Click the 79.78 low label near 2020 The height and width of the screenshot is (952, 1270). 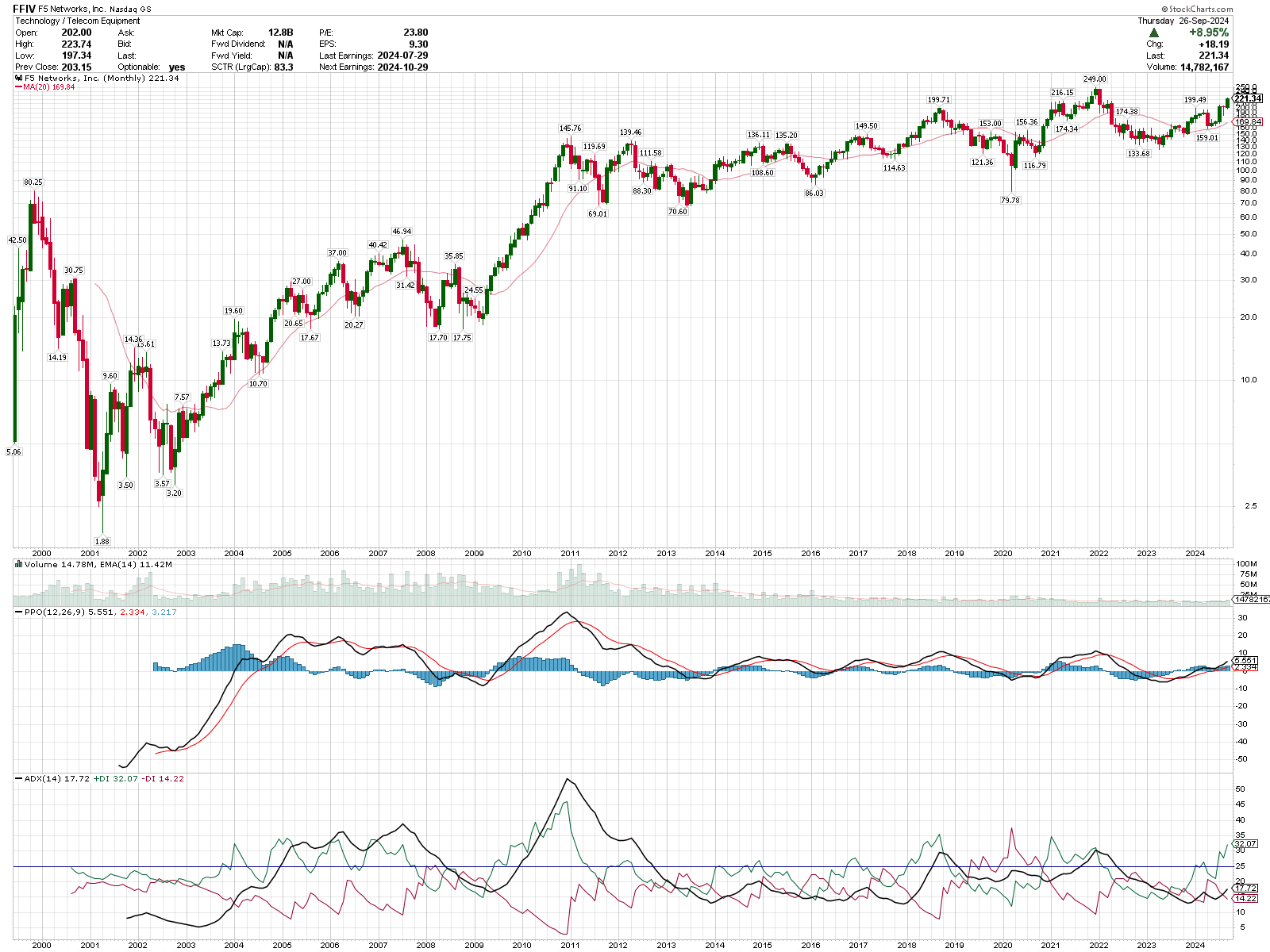click(x=1010, y=201)
